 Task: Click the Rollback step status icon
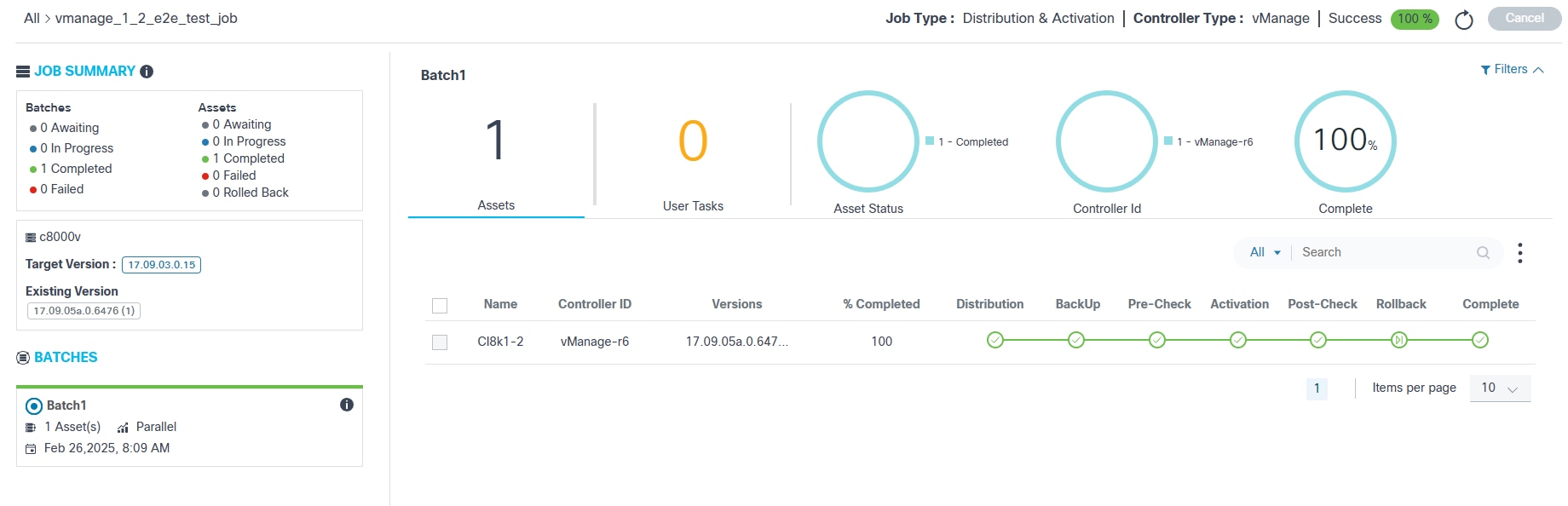coord(1398,341)
